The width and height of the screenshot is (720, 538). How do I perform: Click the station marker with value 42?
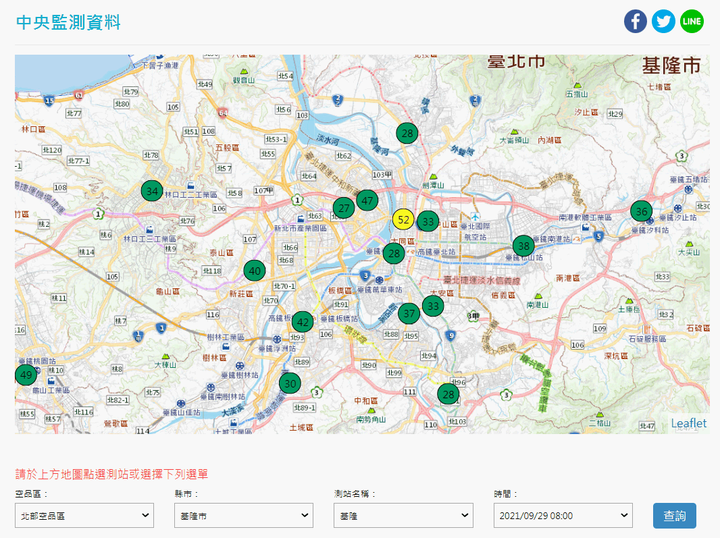coord(302,322)
